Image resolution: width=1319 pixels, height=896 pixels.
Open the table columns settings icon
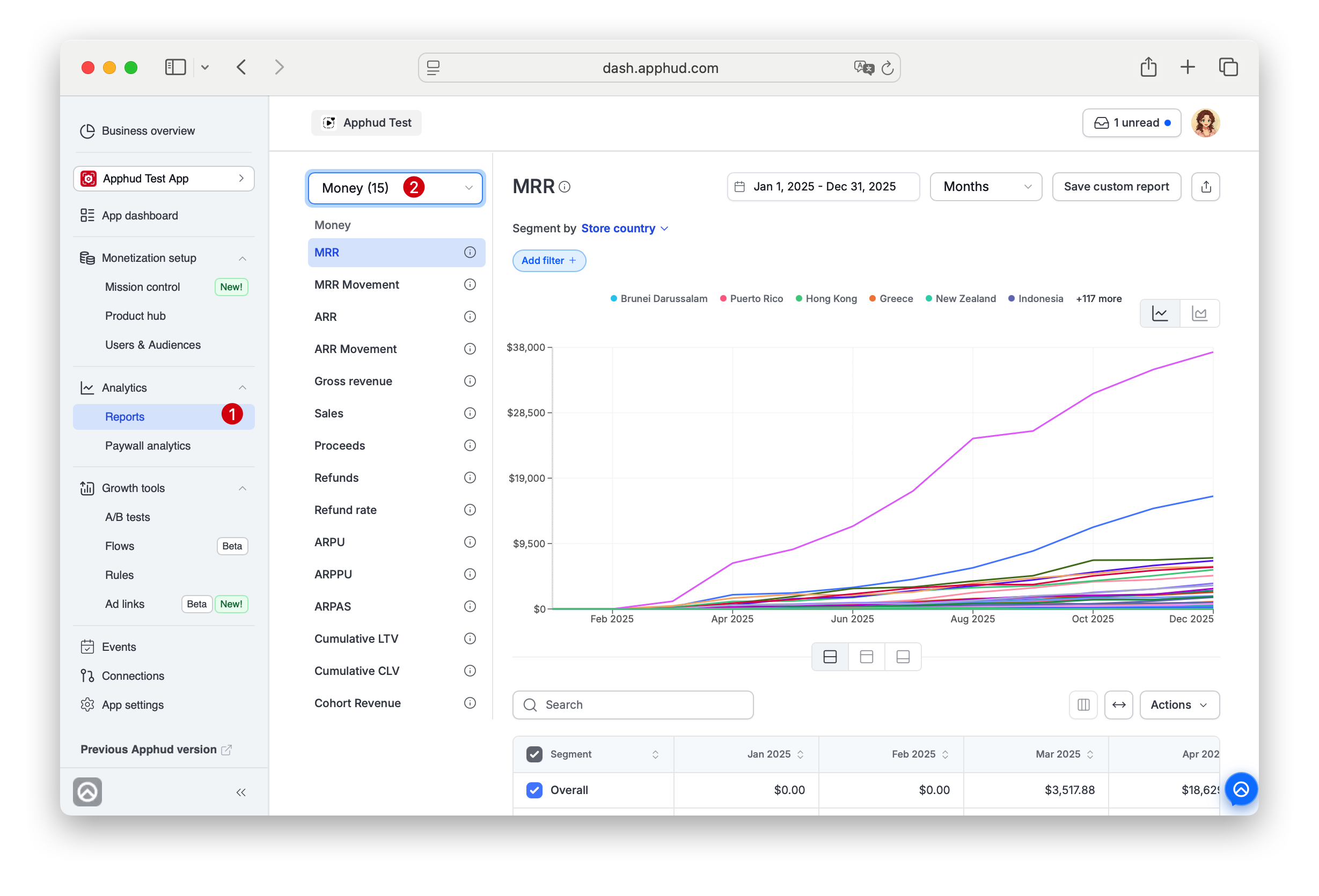[x=1083, y=705]
